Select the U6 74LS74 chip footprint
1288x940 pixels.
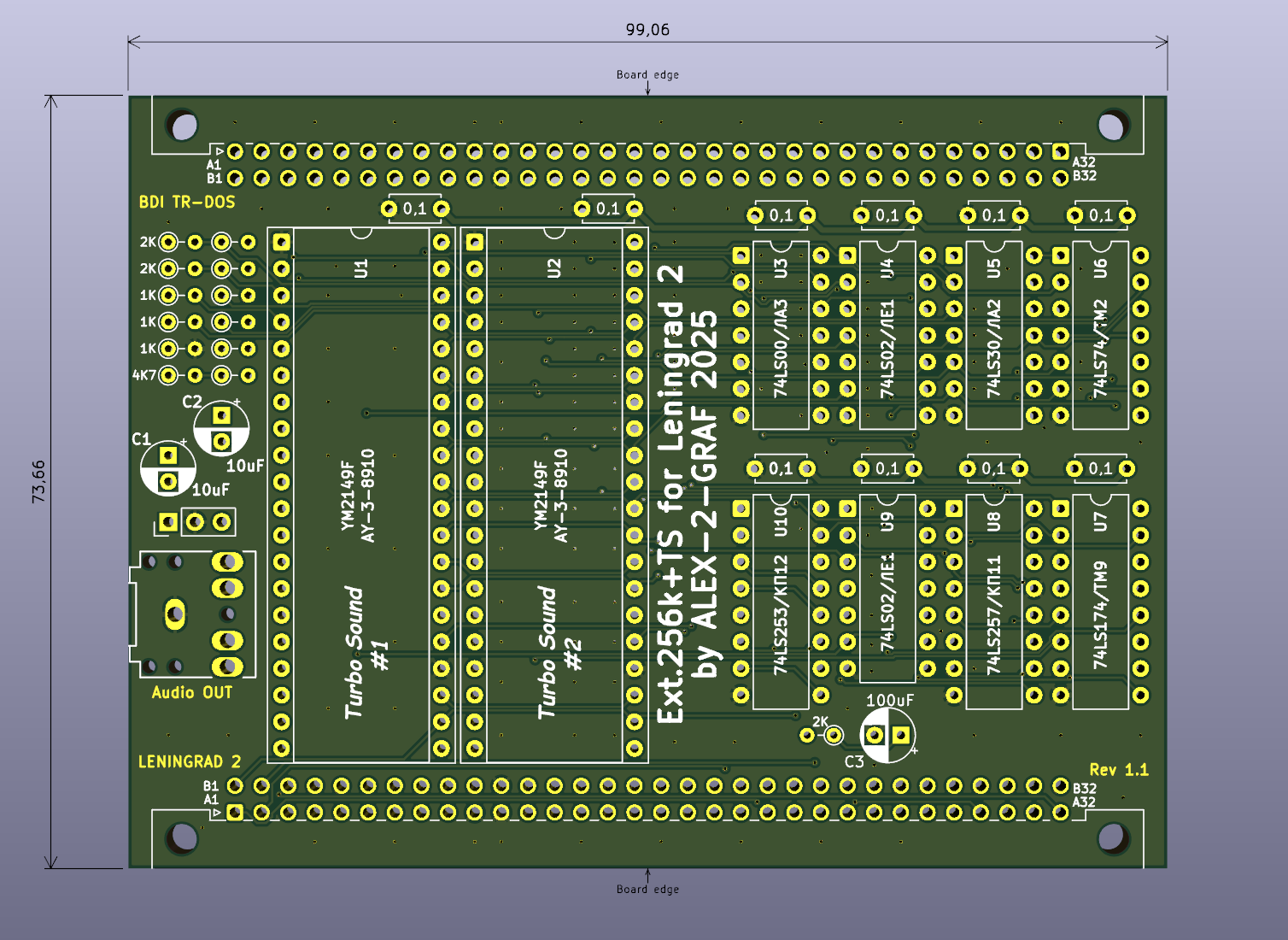(1100, 335)
